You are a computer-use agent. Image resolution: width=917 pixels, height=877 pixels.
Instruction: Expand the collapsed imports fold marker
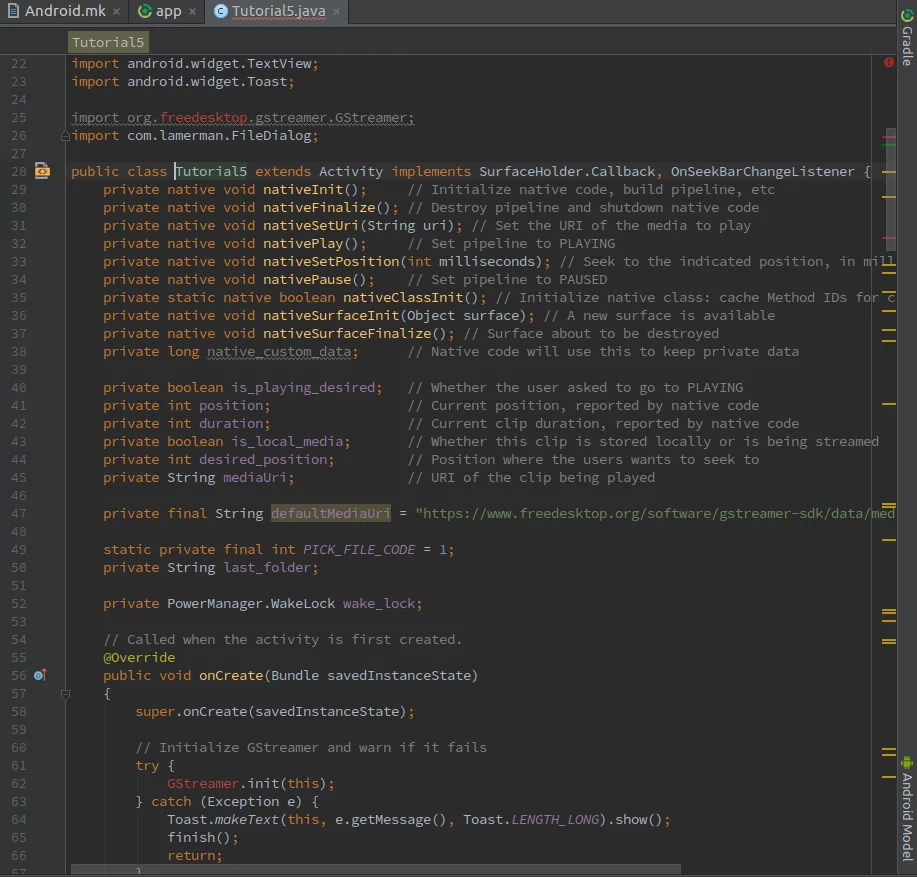coord(66,136)
